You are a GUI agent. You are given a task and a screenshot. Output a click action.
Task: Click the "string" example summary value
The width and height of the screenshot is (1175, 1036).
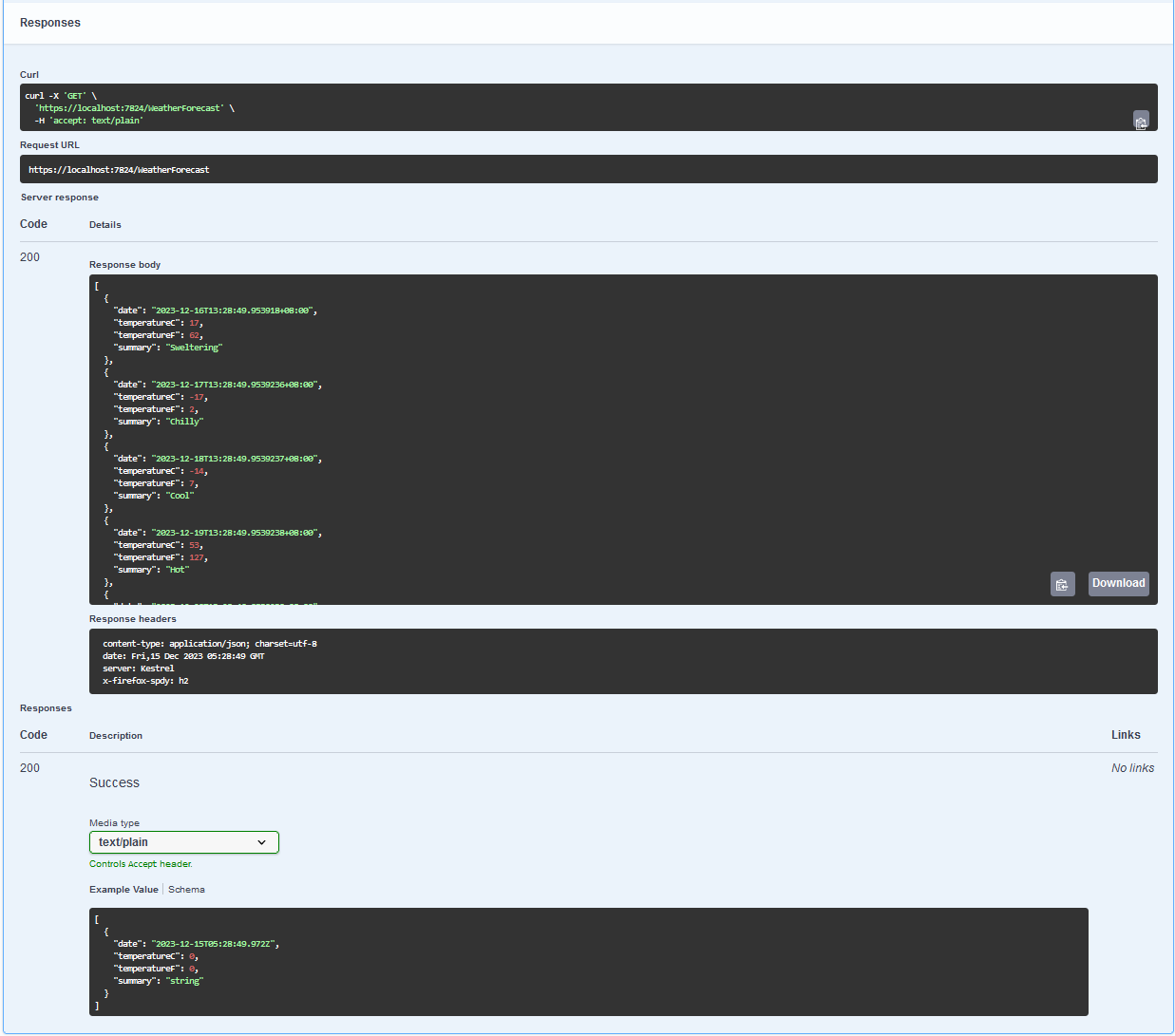184,981
